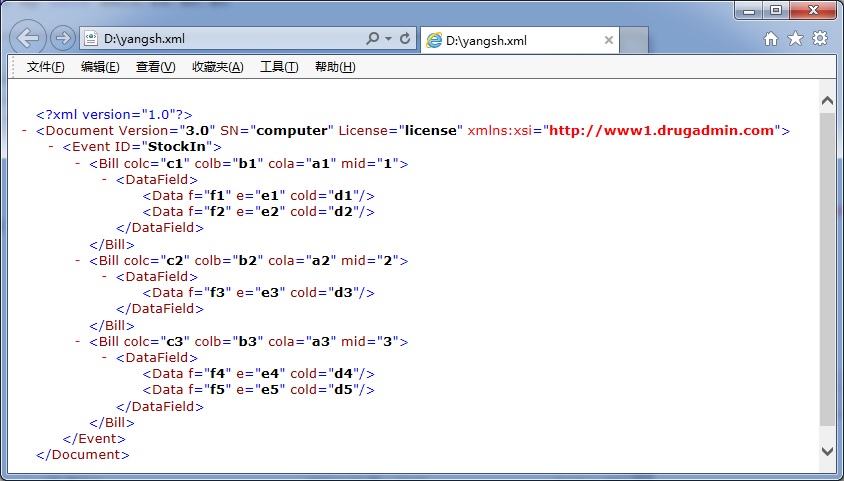Click the http://www1.drugadmin.com namespace value
Image resolution: width=844 pixels, height=481 pixels.
coord(662,131)
